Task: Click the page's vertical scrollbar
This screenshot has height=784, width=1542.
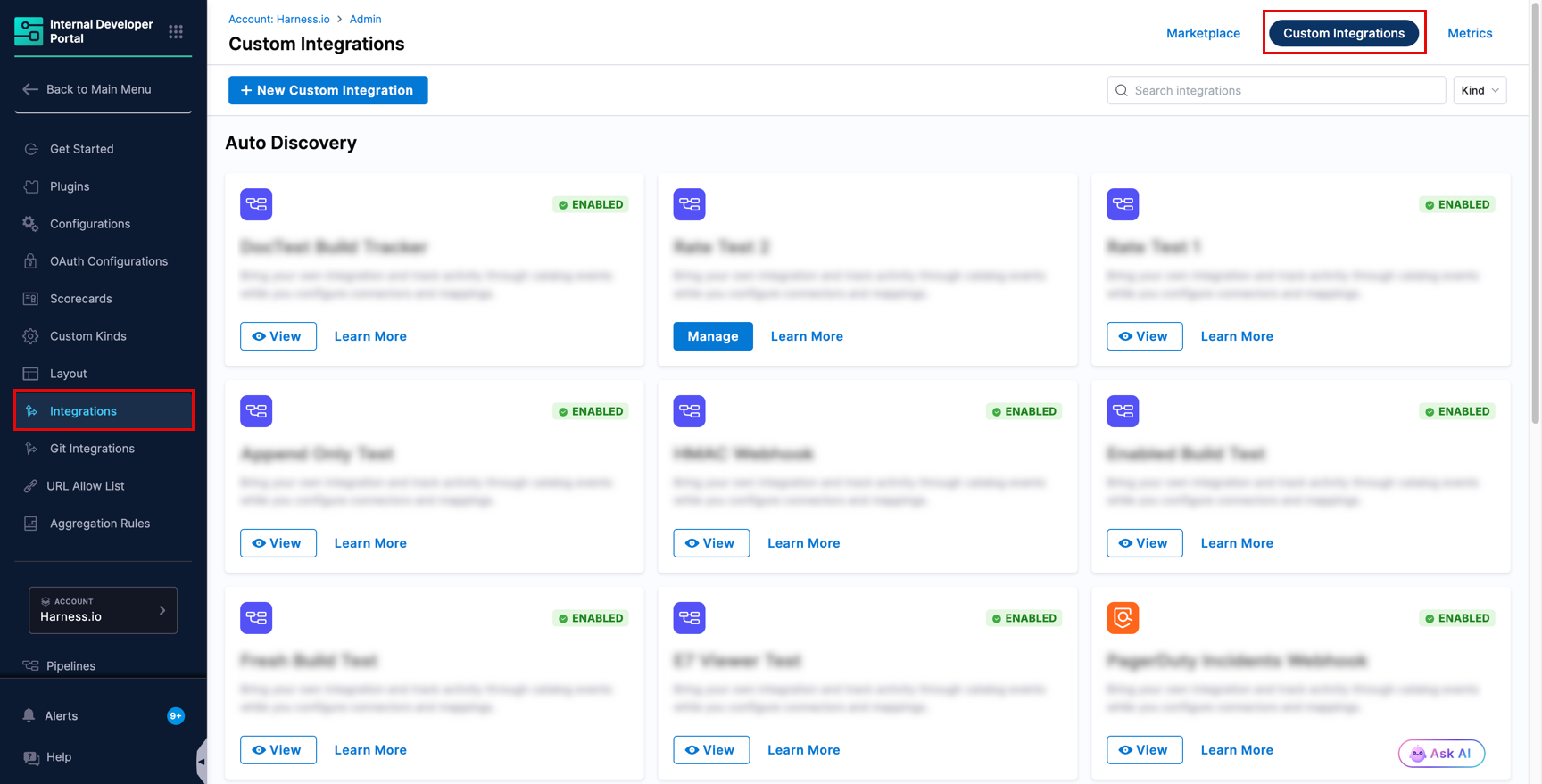Action: click(1535, 214)
